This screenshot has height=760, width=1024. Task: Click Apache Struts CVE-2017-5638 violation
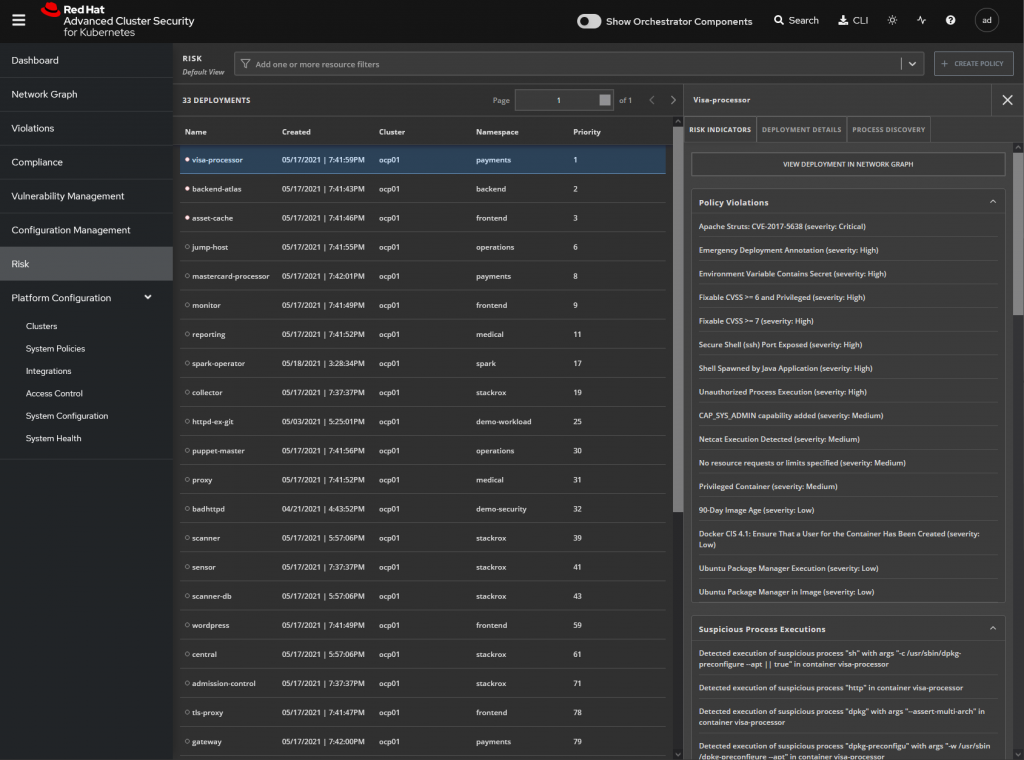tap(782, 226)
